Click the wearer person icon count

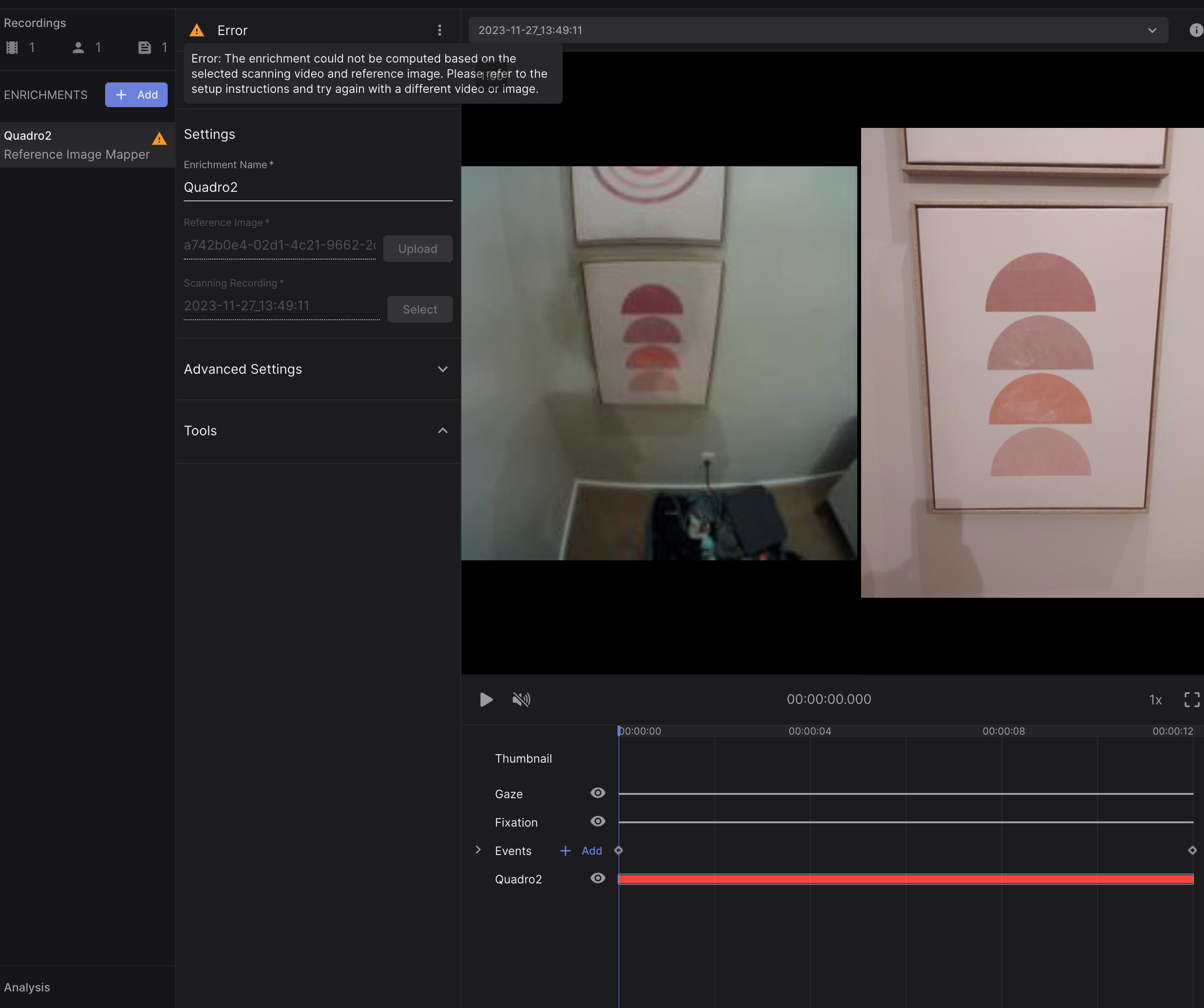[x=87, y=47]
